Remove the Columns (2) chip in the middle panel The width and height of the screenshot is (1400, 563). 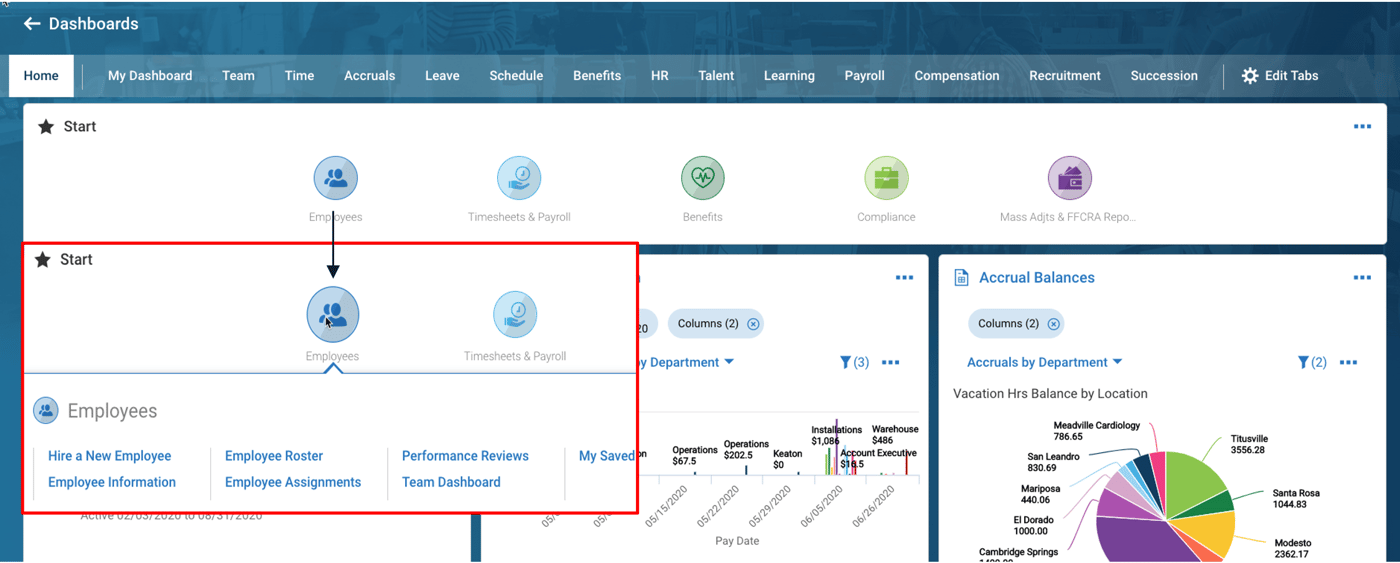[753, 324]
